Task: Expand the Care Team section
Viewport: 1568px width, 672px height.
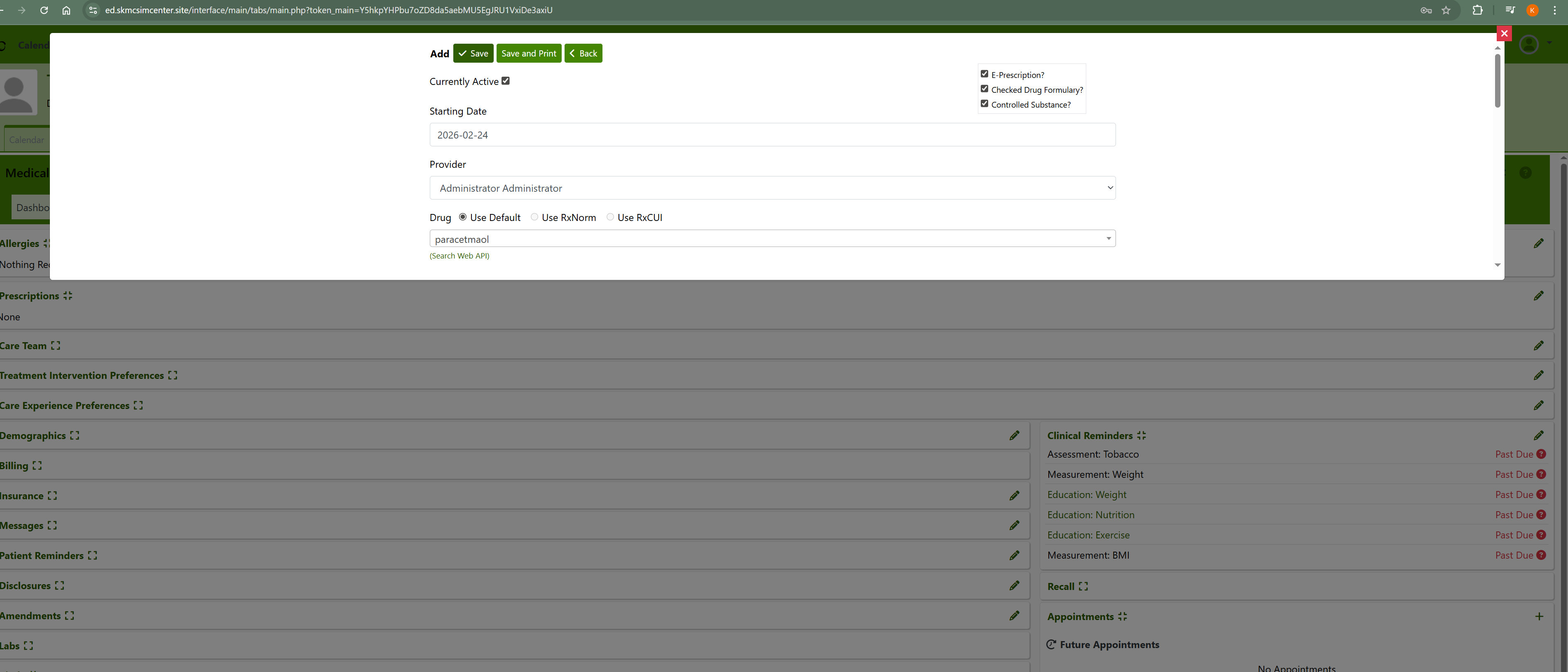Action: (55, 346)
